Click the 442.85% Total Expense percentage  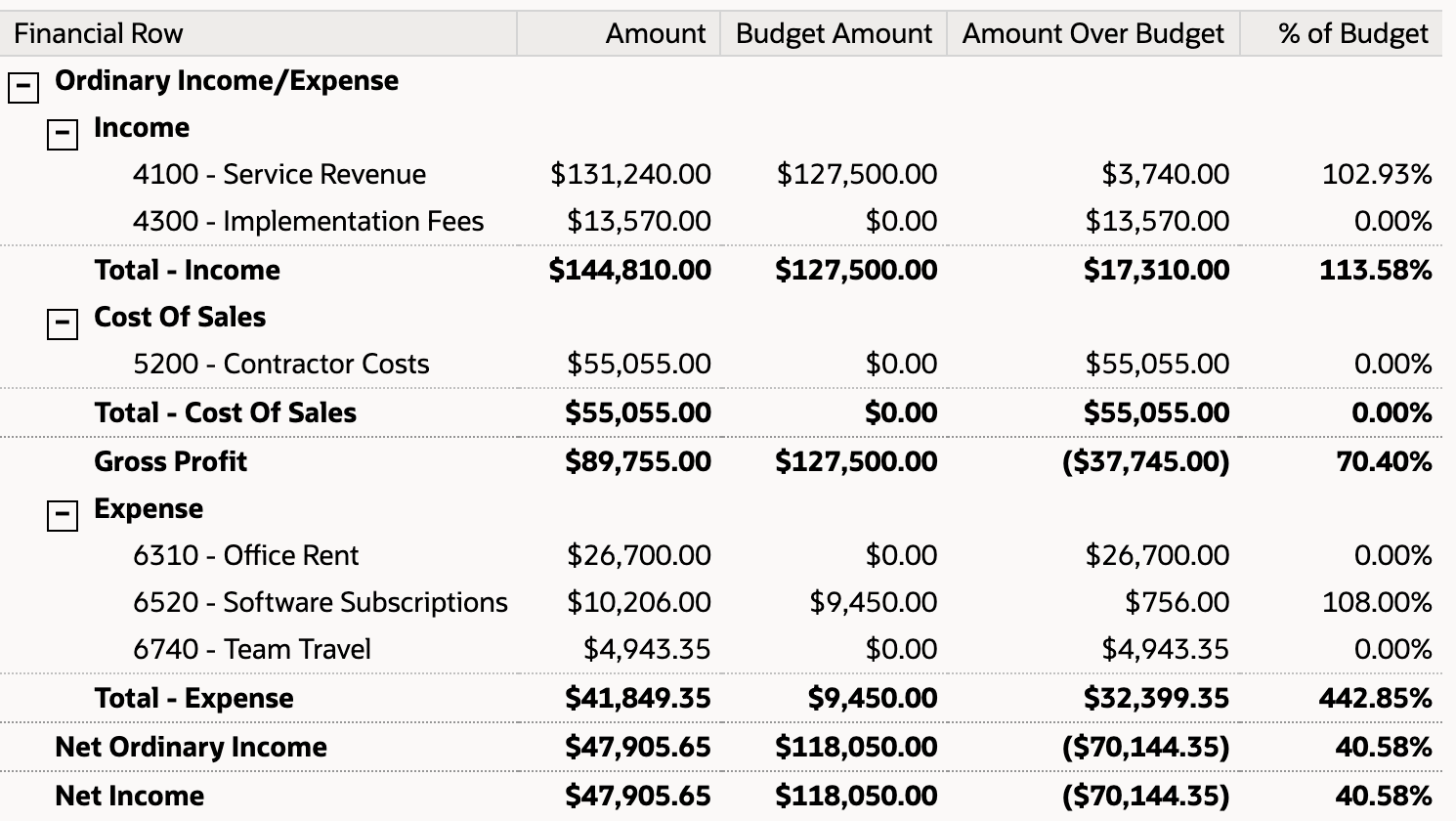[1376, 698]
